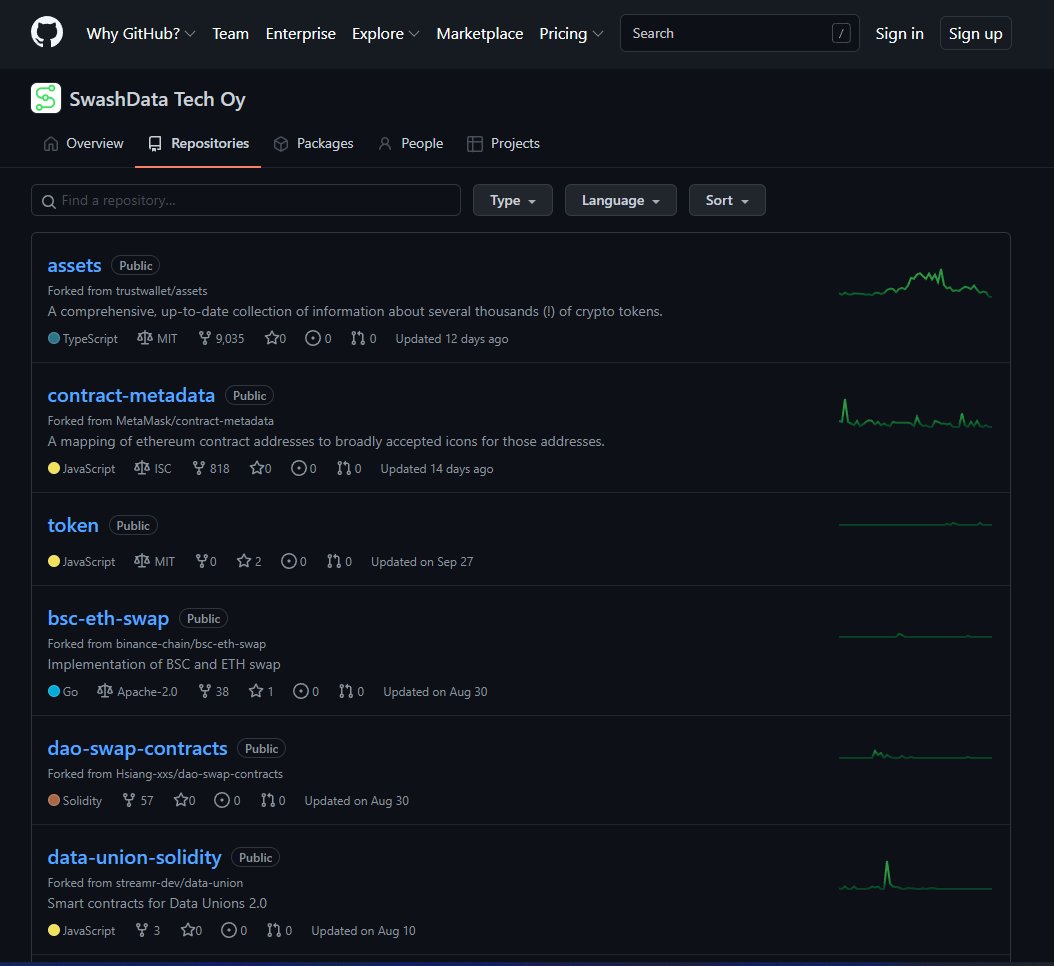The width and height of the screenshot is (1054, 966).
Task: Open Enterprise in the top navigation
Action: point(300,34)
